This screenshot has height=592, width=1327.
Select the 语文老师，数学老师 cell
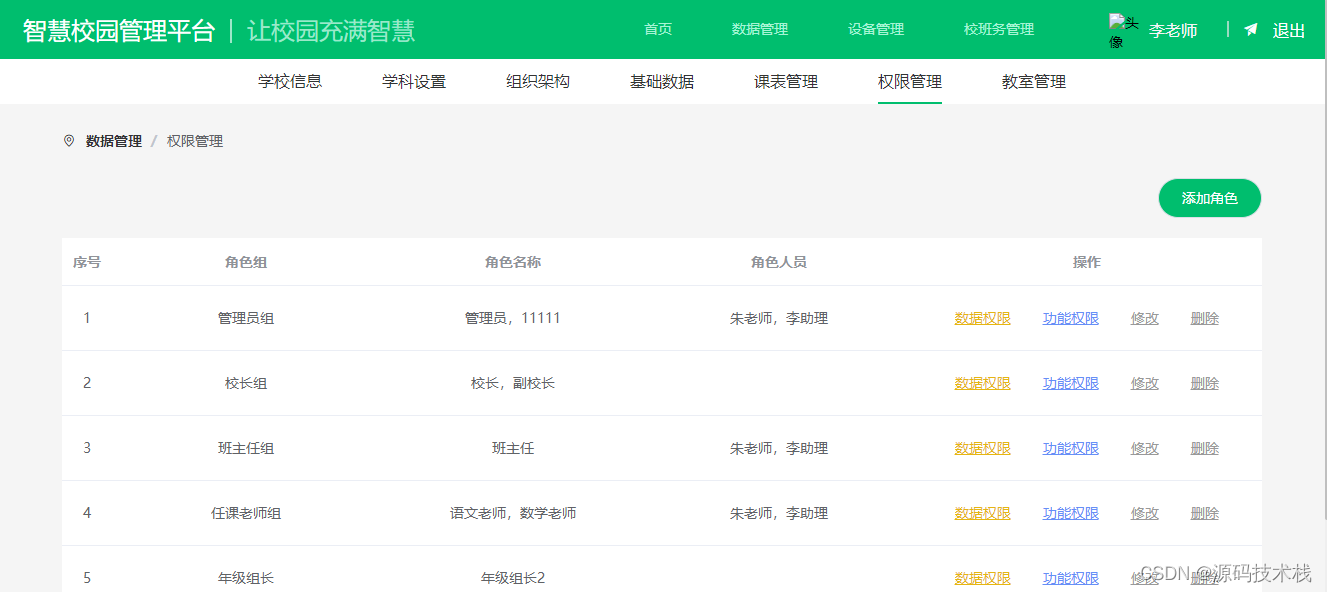[513, 513]
